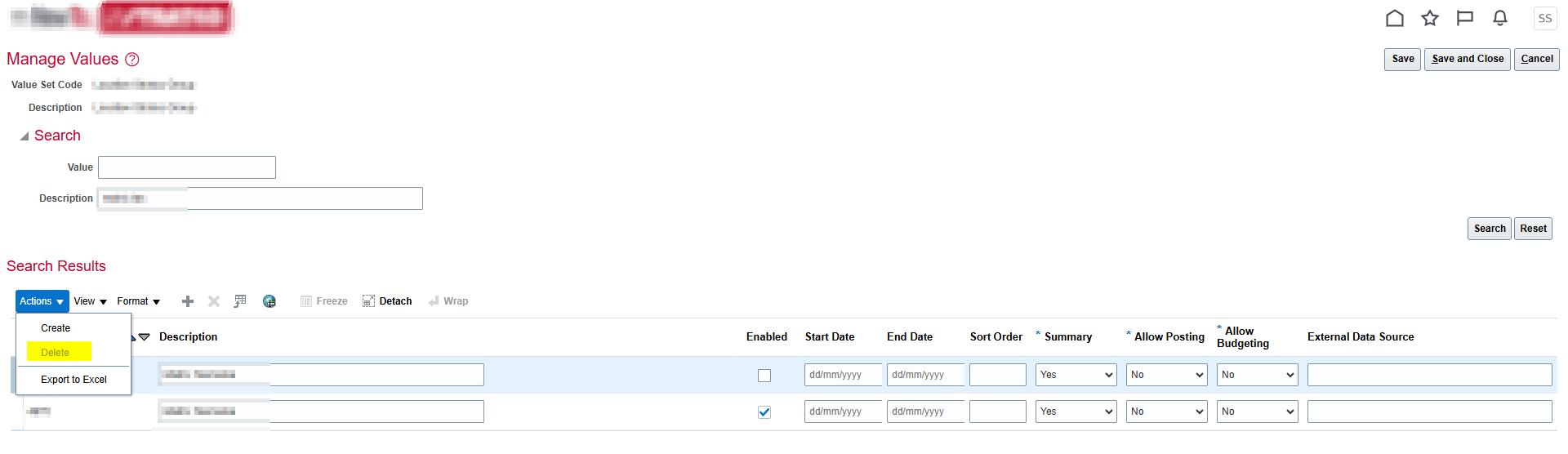
Task: Click the External Data Source header
Action: 1361,337
